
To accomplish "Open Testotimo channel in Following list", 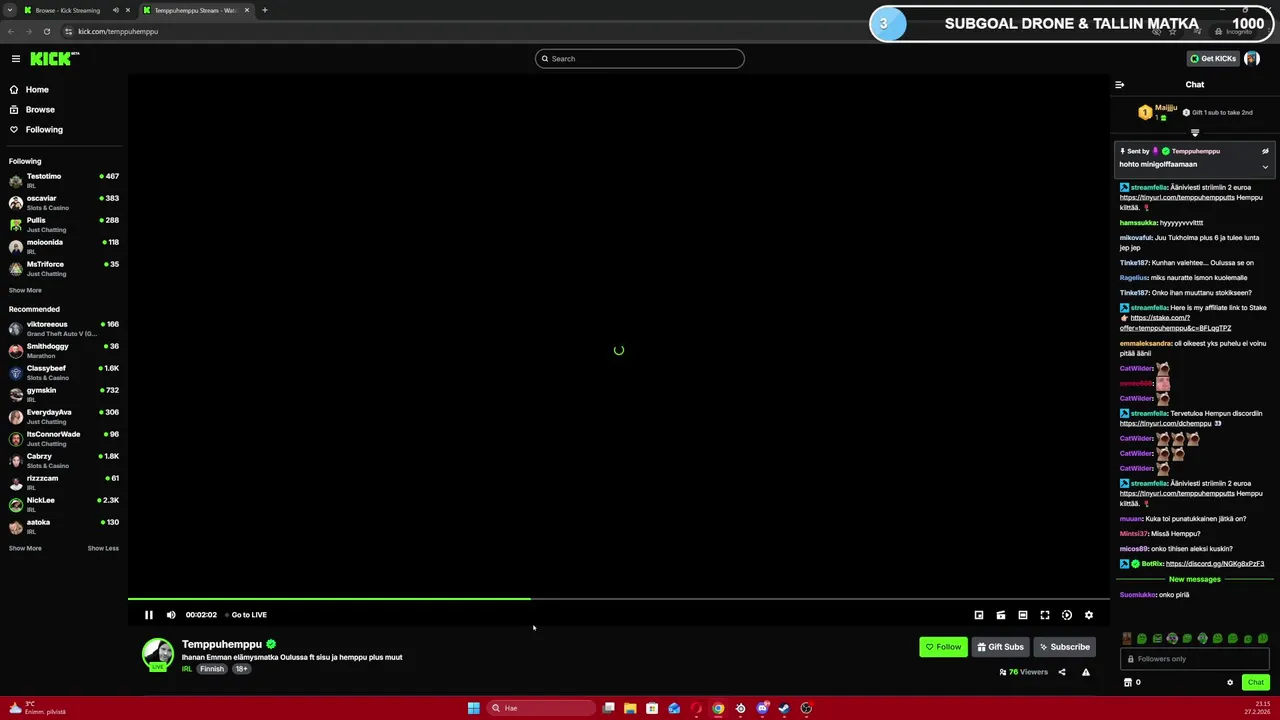I will (64, 181).
